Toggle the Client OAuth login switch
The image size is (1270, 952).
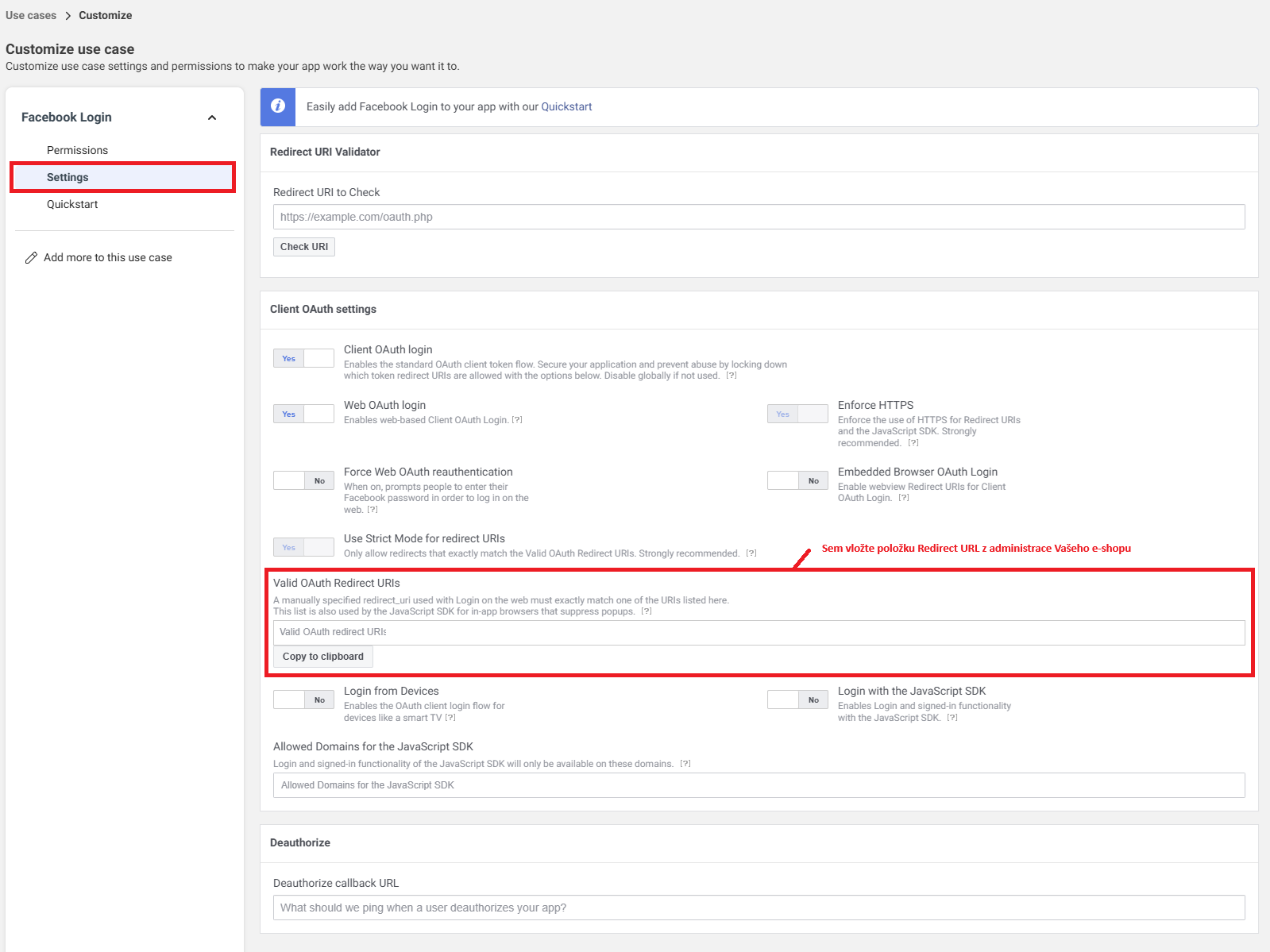pos(303,358)
